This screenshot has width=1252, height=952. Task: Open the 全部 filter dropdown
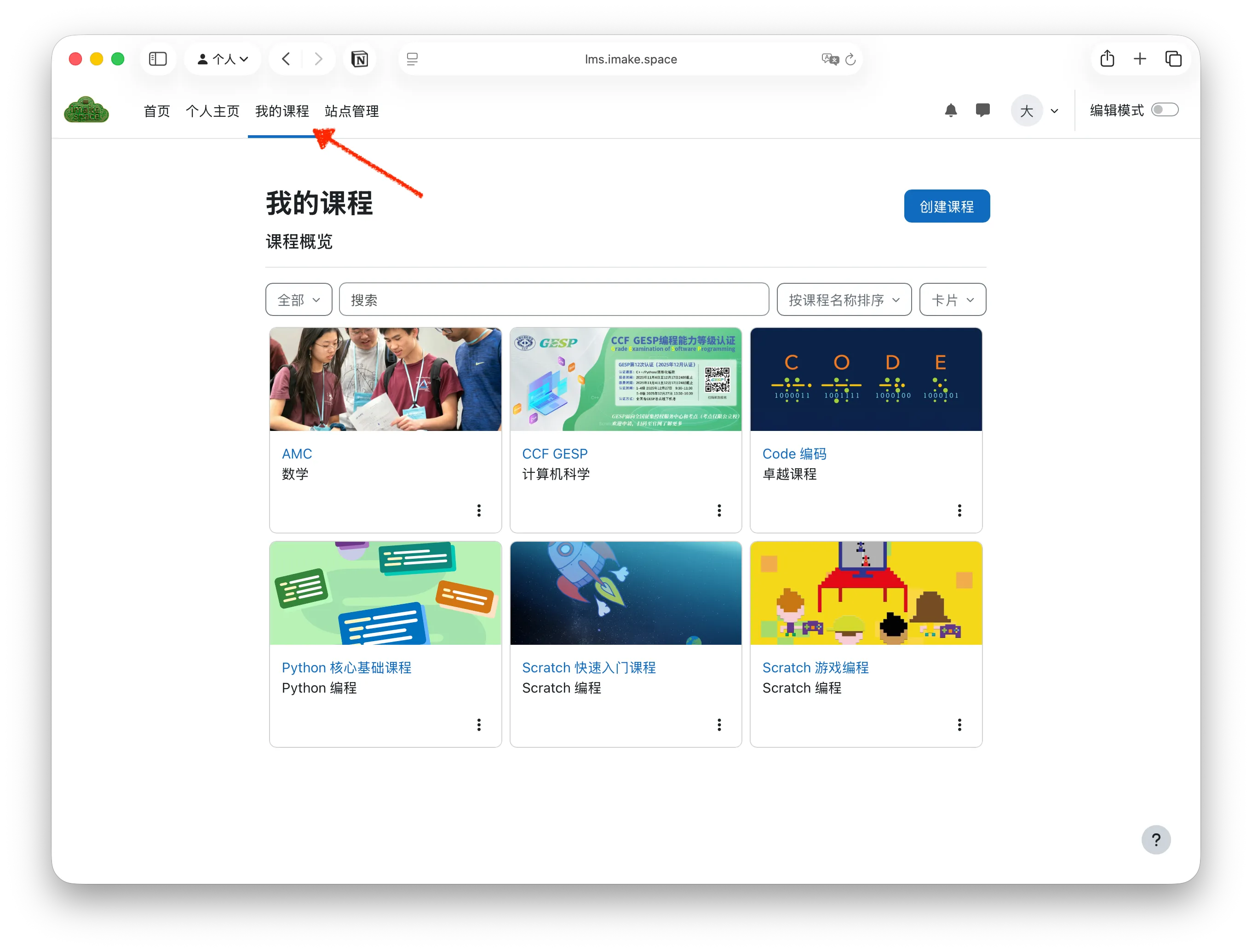pyautogui.click(x=298, y=299)
